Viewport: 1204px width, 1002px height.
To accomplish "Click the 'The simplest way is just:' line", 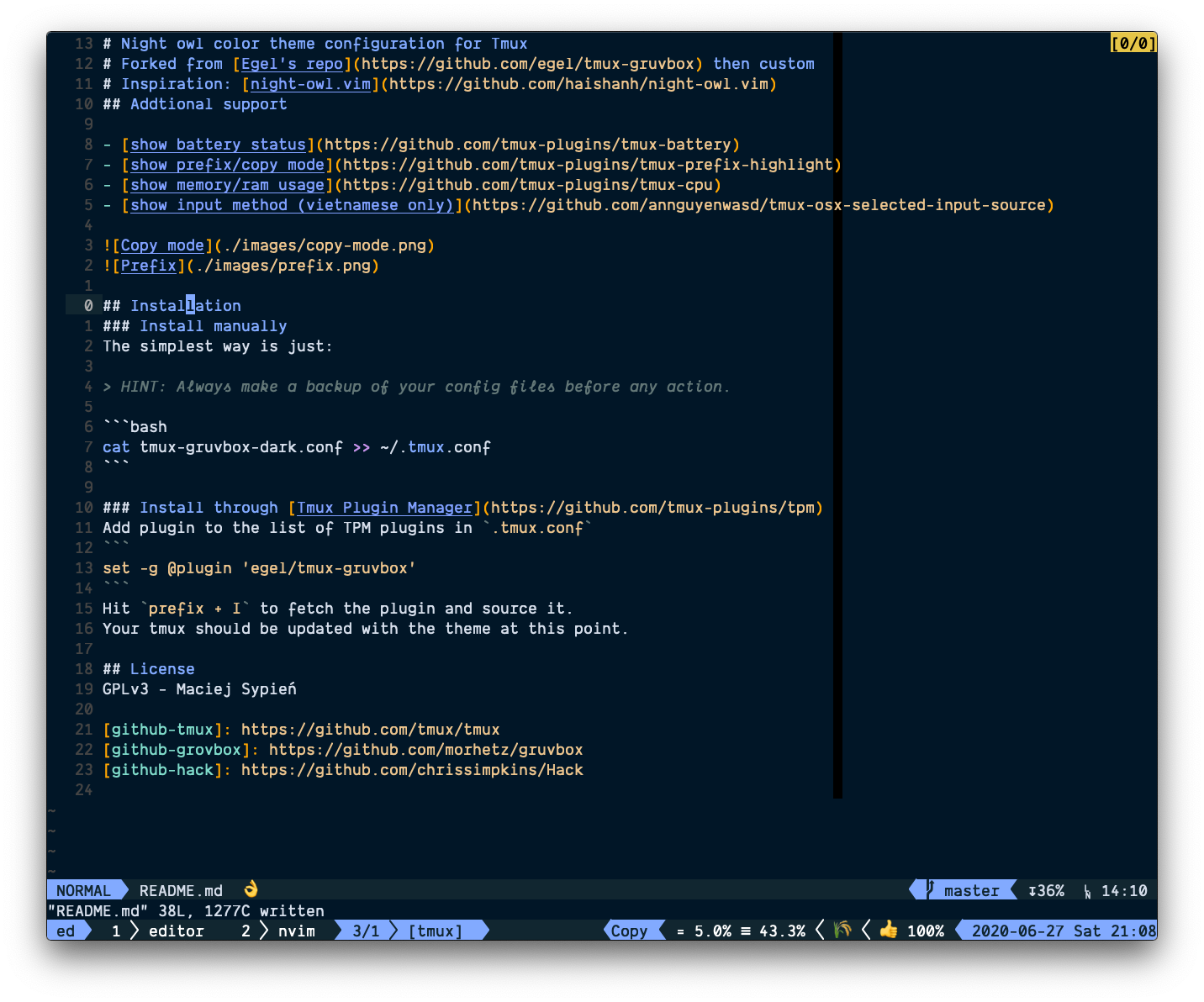I will (x=218, y=346).
